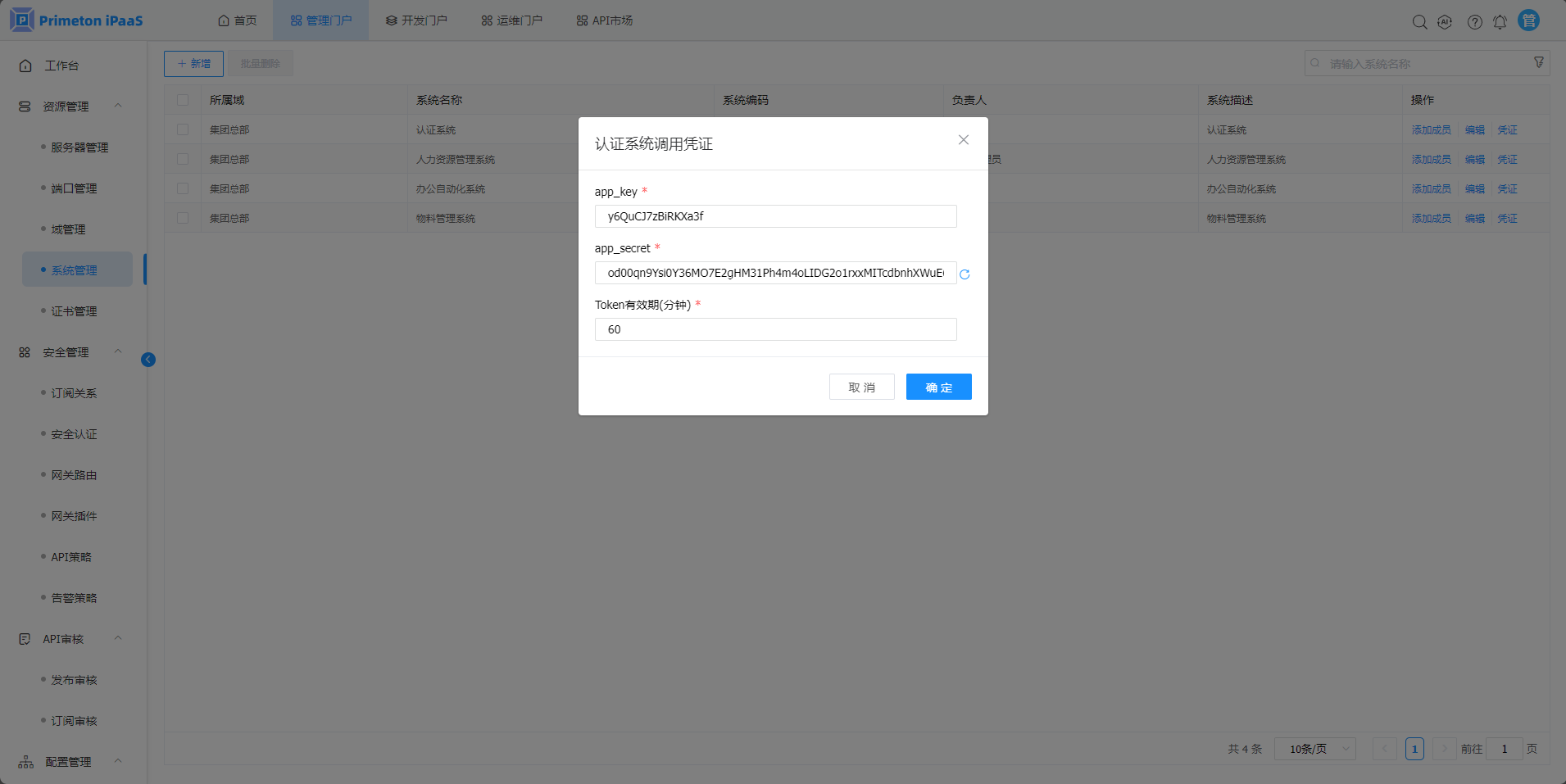The height and width of the screenshot is (784, 1566).
Task: Check the checkbox for 认证系统 row
Action: coord(183,129)
